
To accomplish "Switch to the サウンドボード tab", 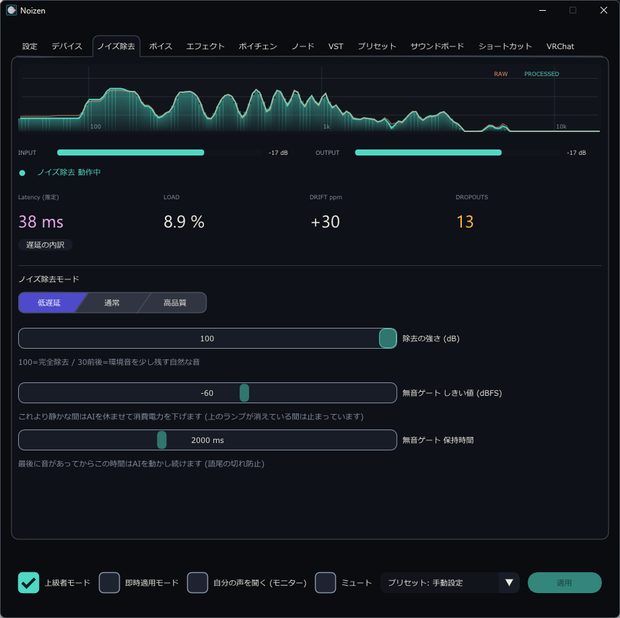I will (437, 46).
